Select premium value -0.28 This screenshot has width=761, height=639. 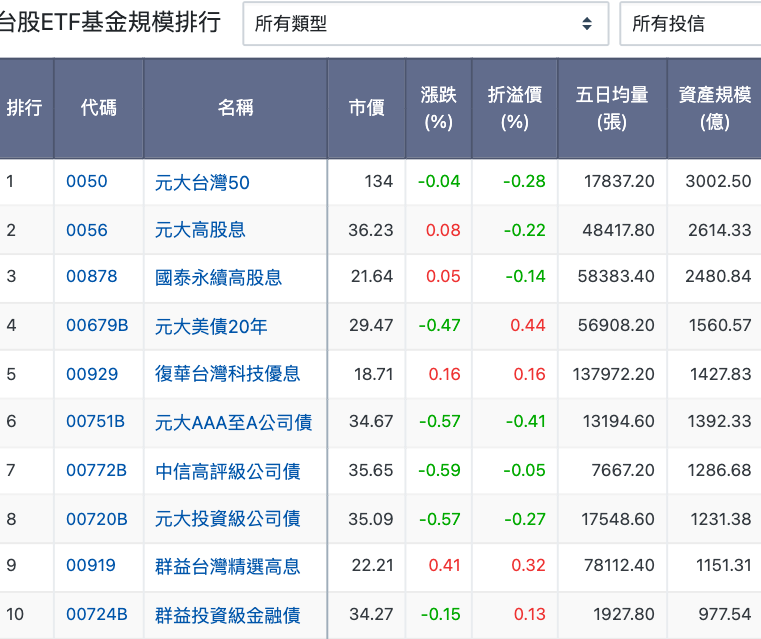pyautogui.click(x=524, y=181)
